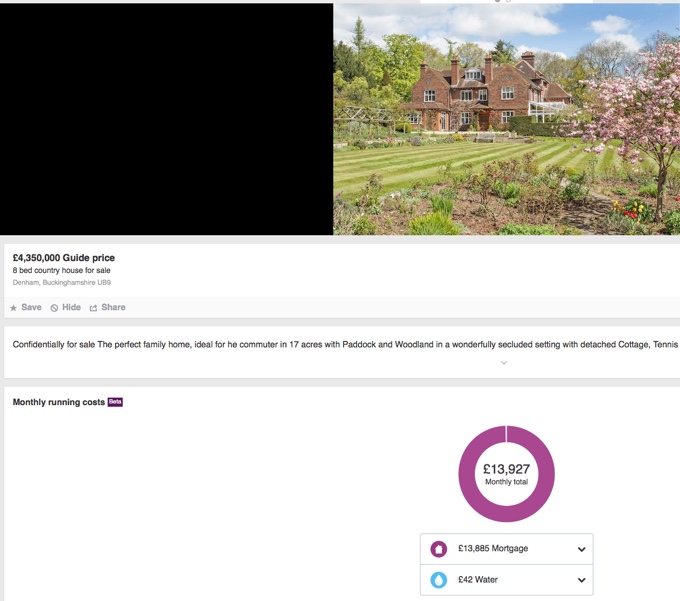Screen dimensions: 680x601
Task: Share the listing via Share label
Action: tap(113, 308)
